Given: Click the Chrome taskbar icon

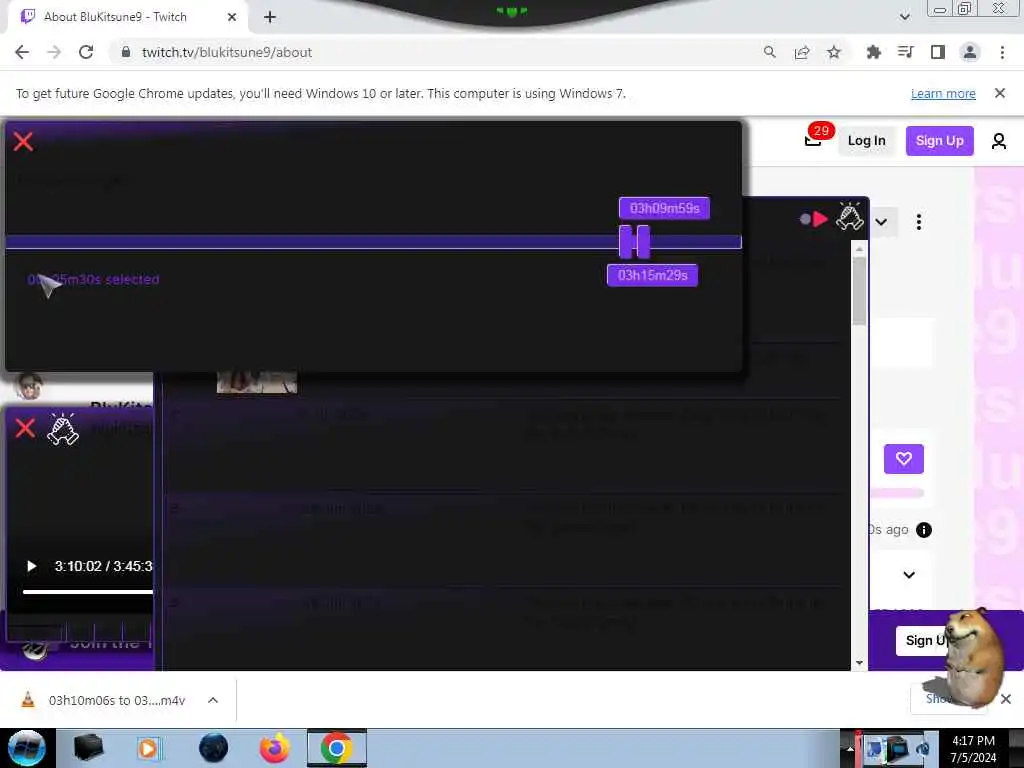Looking at the screenshot, I should pyautogui.click(x=337, y=748).
